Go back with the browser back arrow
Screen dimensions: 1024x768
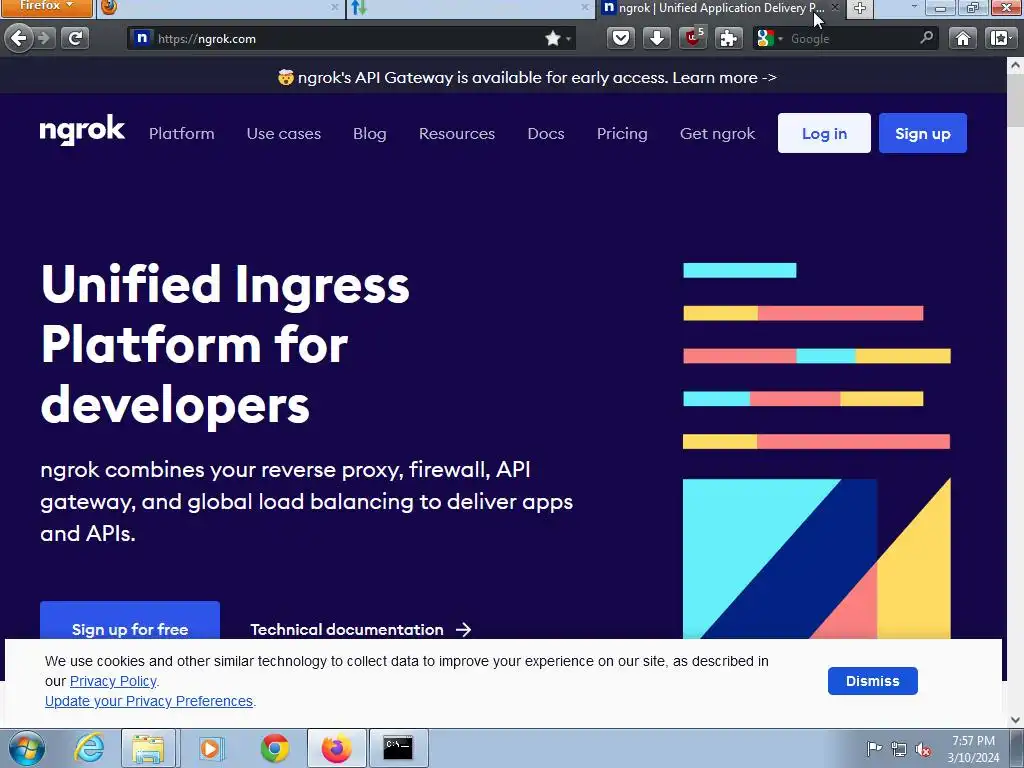click(19, 39)
